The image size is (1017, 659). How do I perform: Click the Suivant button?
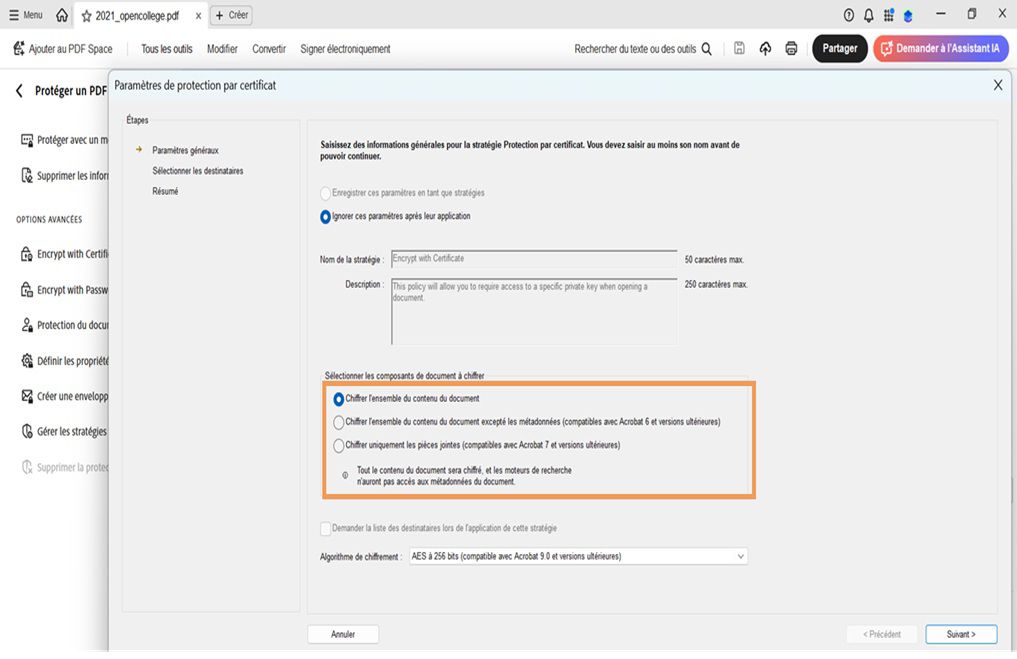[x=961, y=634]
